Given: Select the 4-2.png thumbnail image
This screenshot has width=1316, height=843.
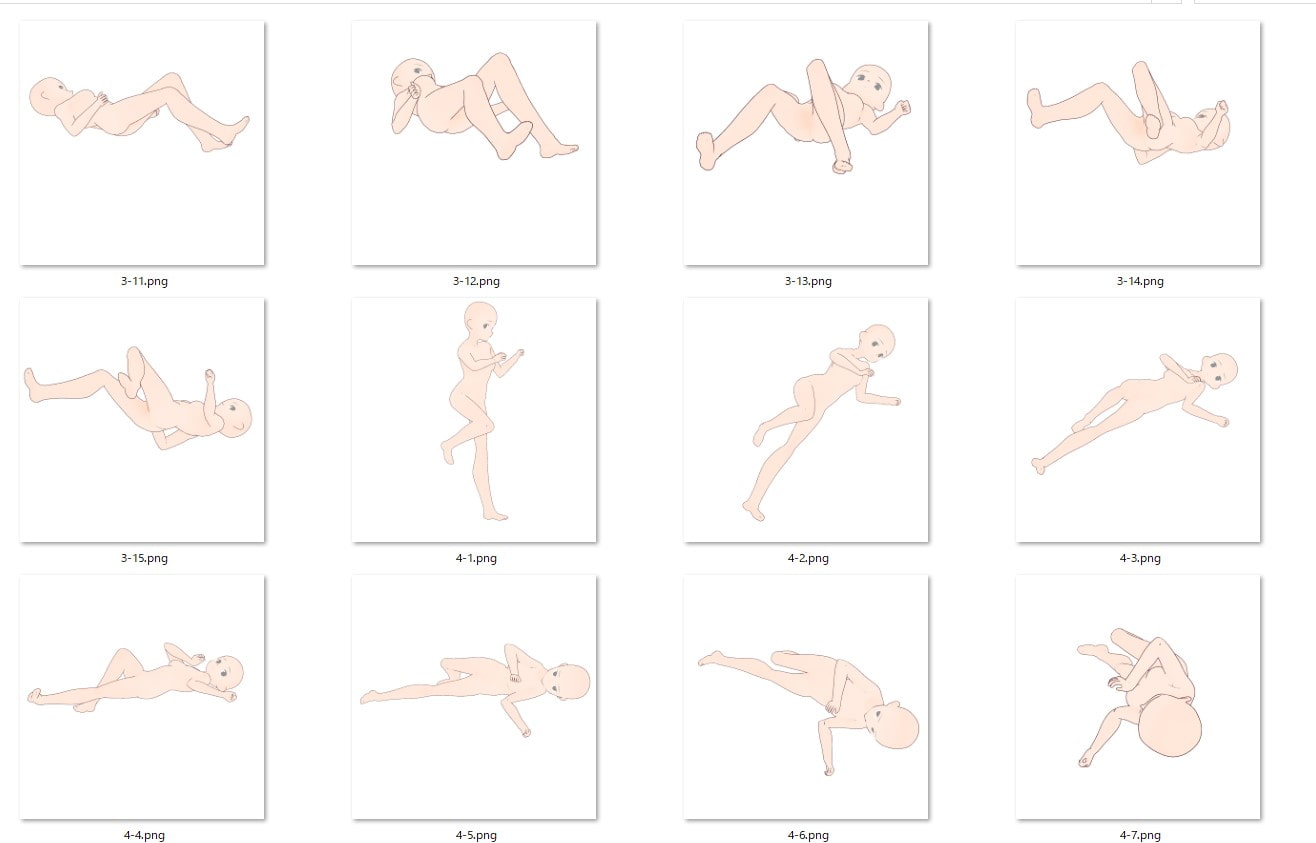Looking at the screenshot, I should (806, 420).
